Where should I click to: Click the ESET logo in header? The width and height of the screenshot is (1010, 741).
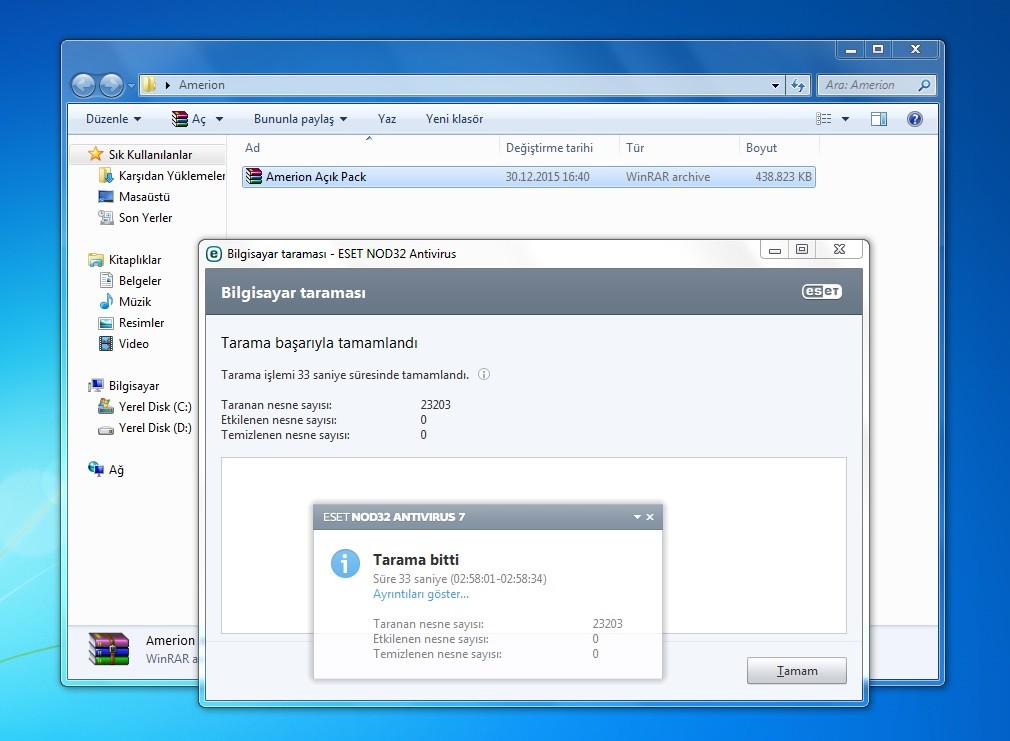(x=822, y=291)
